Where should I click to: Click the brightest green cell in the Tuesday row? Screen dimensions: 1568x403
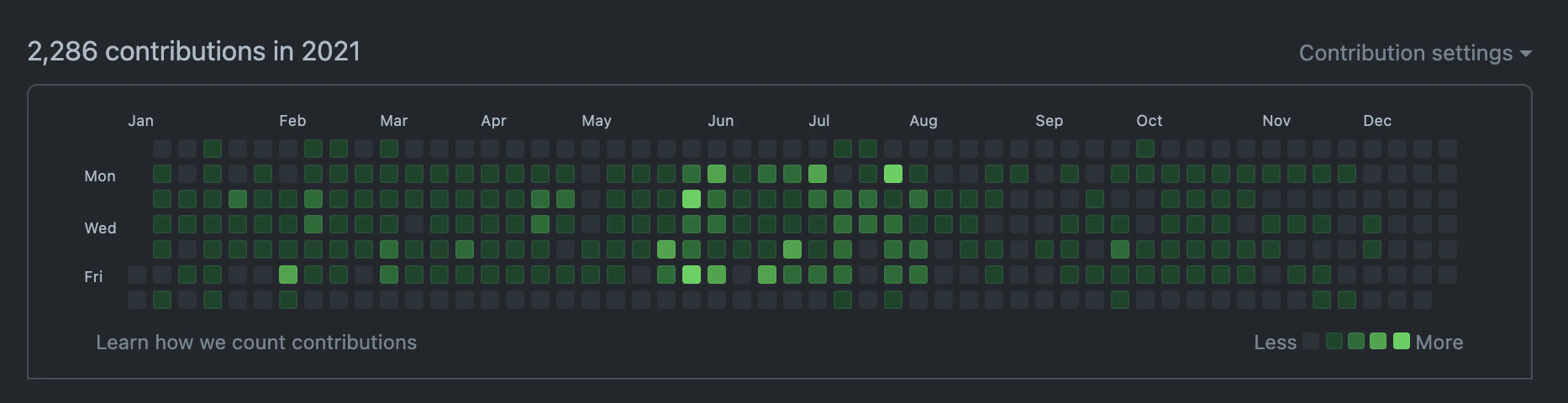692,199
